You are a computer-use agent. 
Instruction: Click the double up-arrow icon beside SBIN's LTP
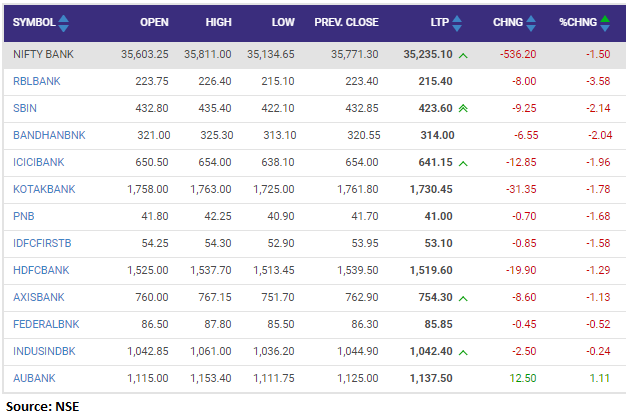tap(462, 109)
